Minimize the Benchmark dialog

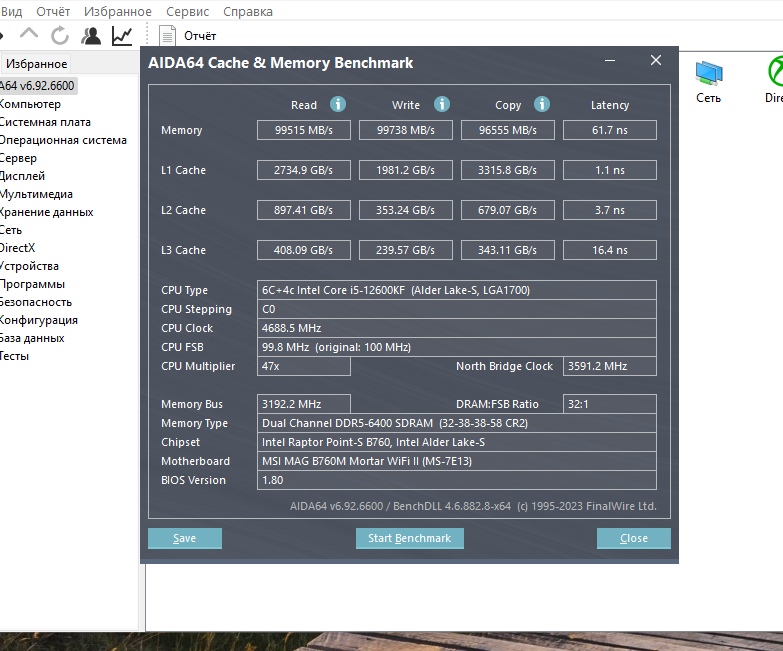click(x=610, y=61)
